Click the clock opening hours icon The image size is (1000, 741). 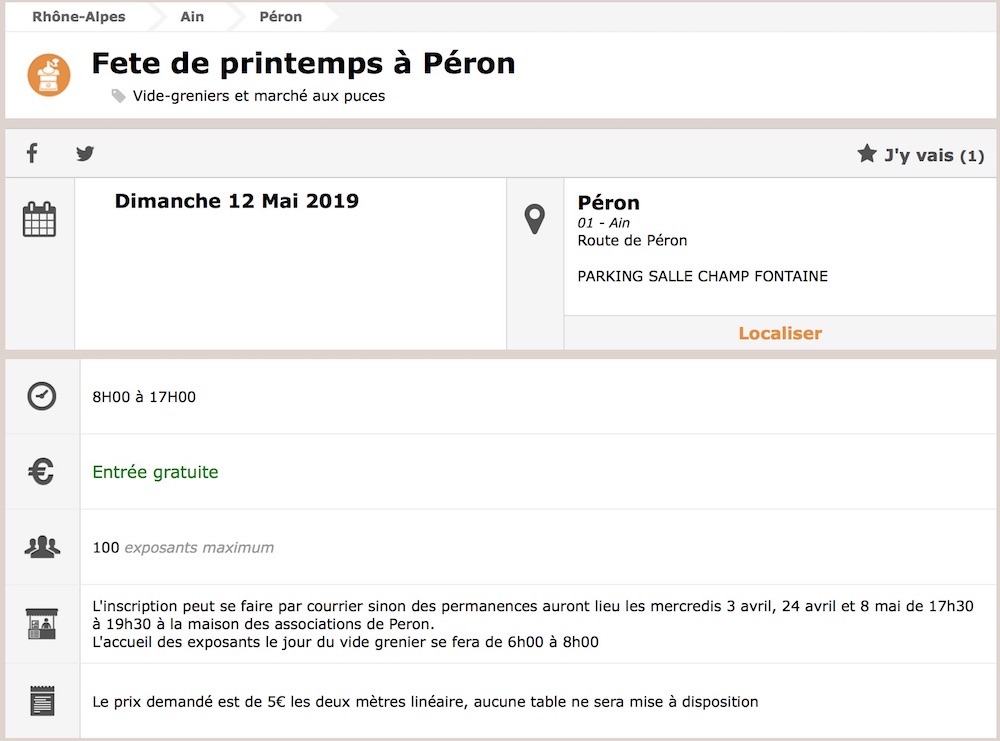click(41, 396)
